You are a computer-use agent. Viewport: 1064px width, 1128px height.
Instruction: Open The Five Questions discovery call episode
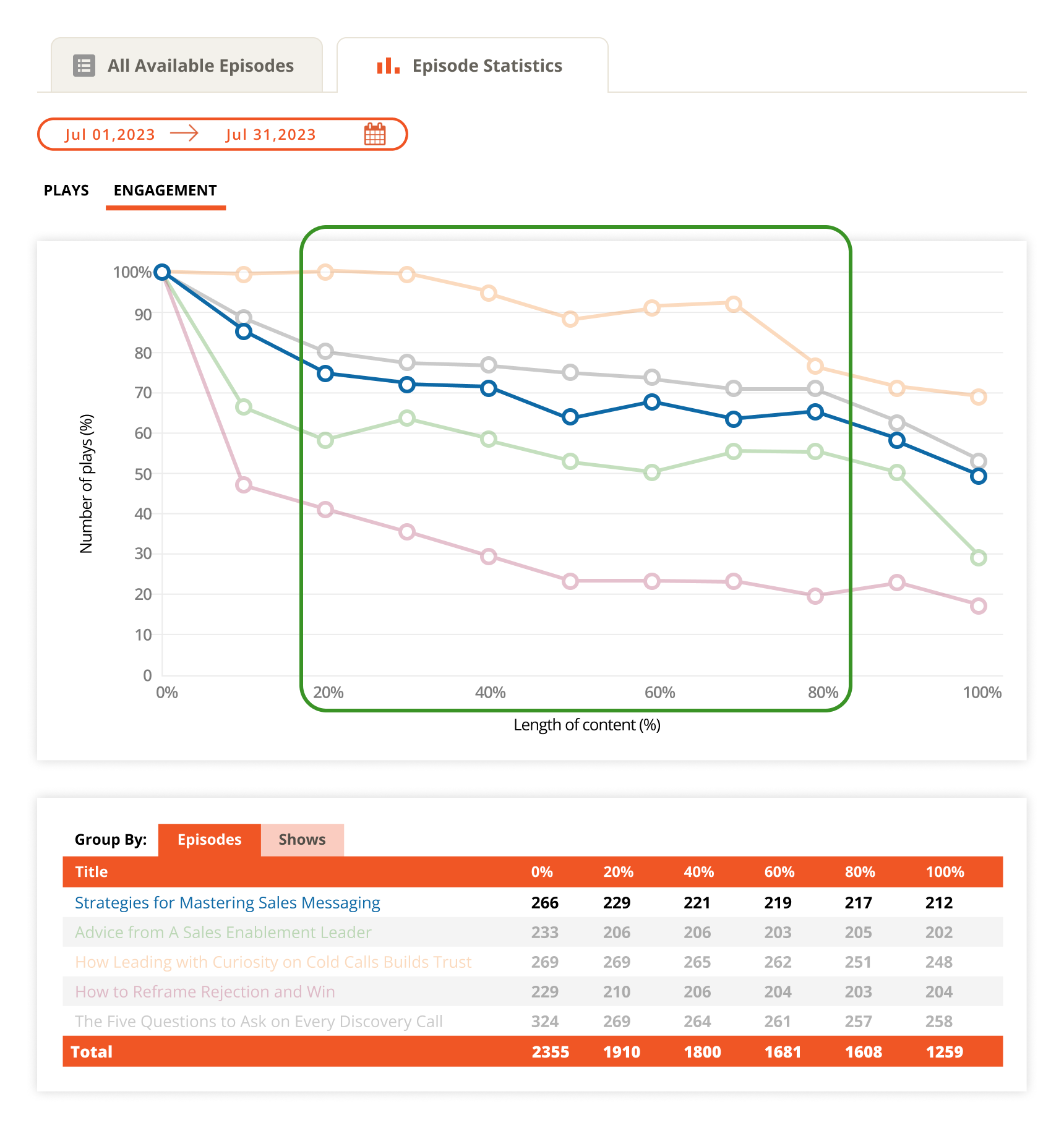pos(259,1022)
